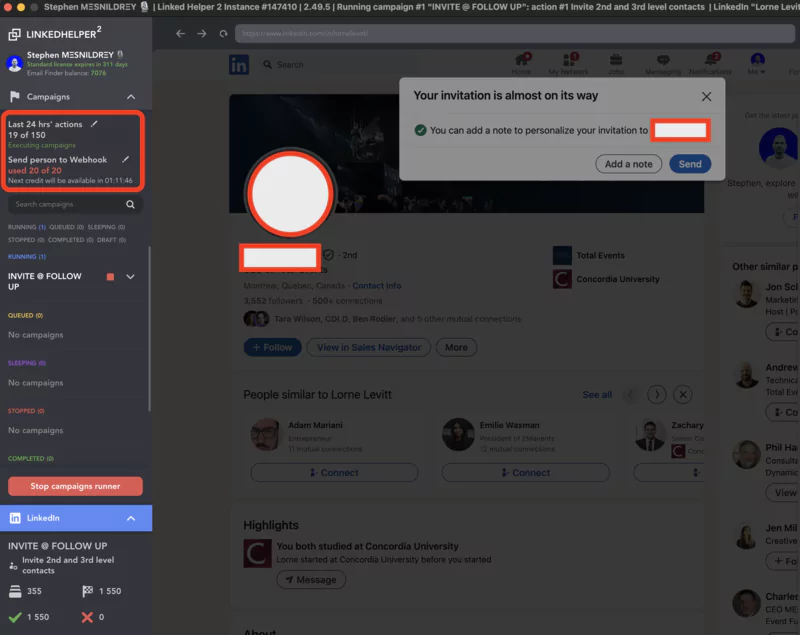Open mutual connections Tara Wilson link
This screenshot has height=635, width=800.
[x=397, y=319]
